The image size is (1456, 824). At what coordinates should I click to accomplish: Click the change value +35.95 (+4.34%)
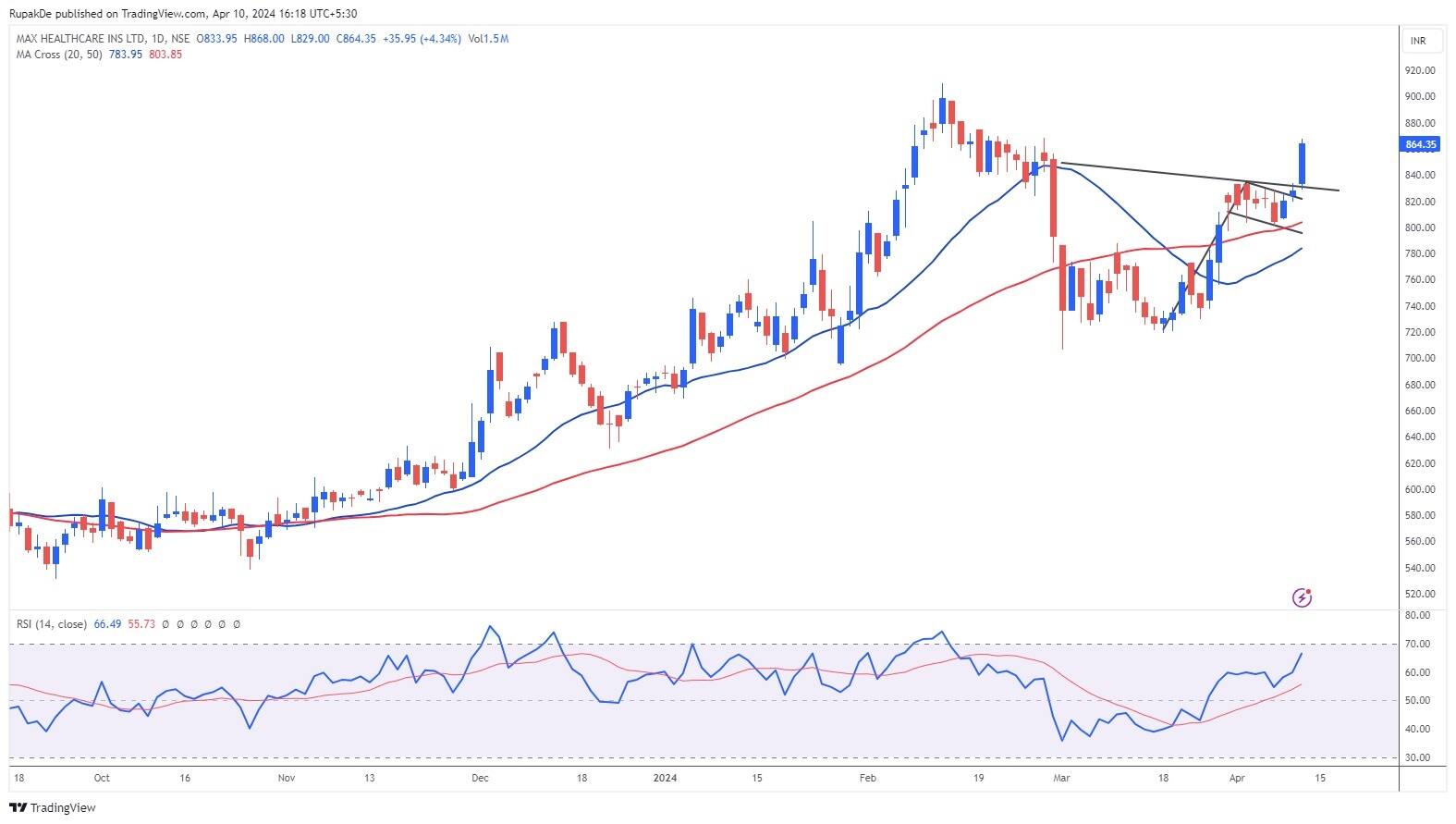[x=421, y=39]
